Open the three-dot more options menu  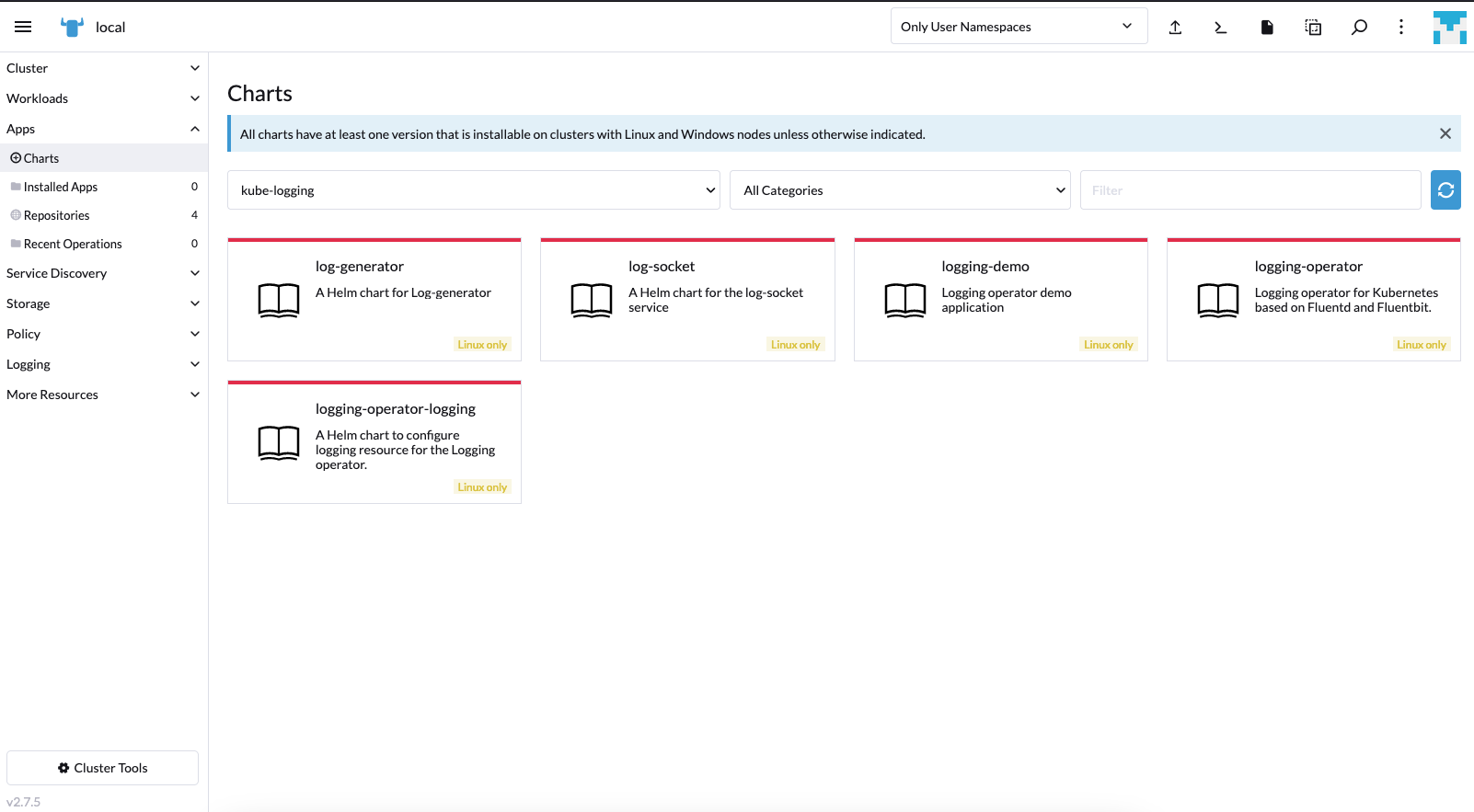pos(1401,27)
